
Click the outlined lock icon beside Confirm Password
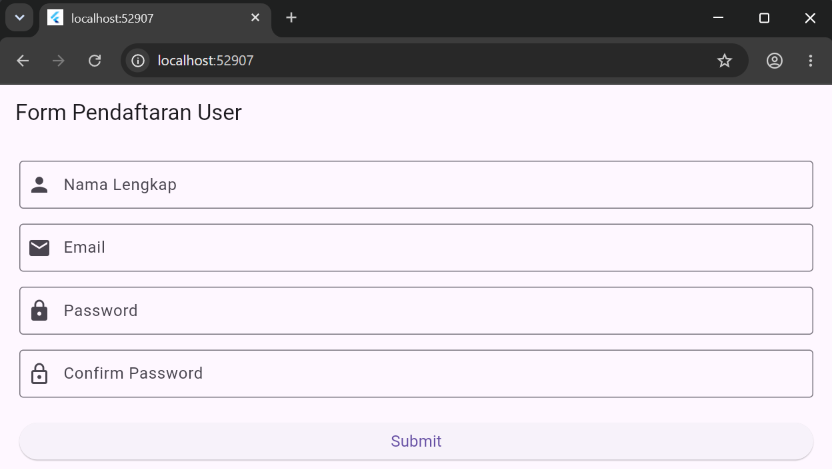coord(39,374)
